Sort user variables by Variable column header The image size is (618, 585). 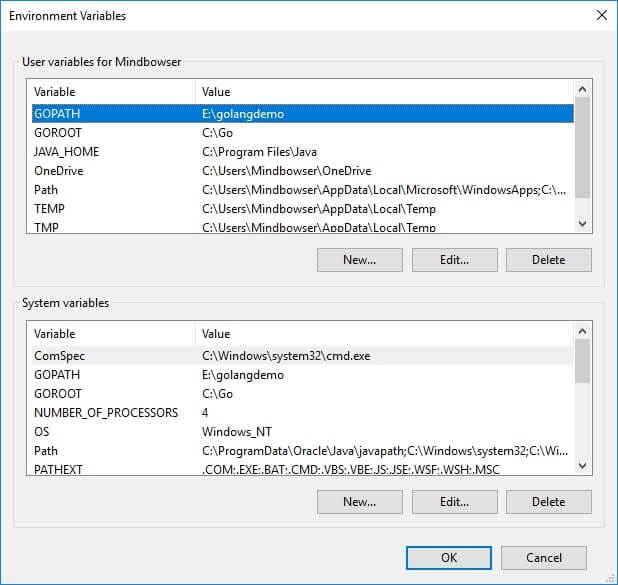(110, 92)
